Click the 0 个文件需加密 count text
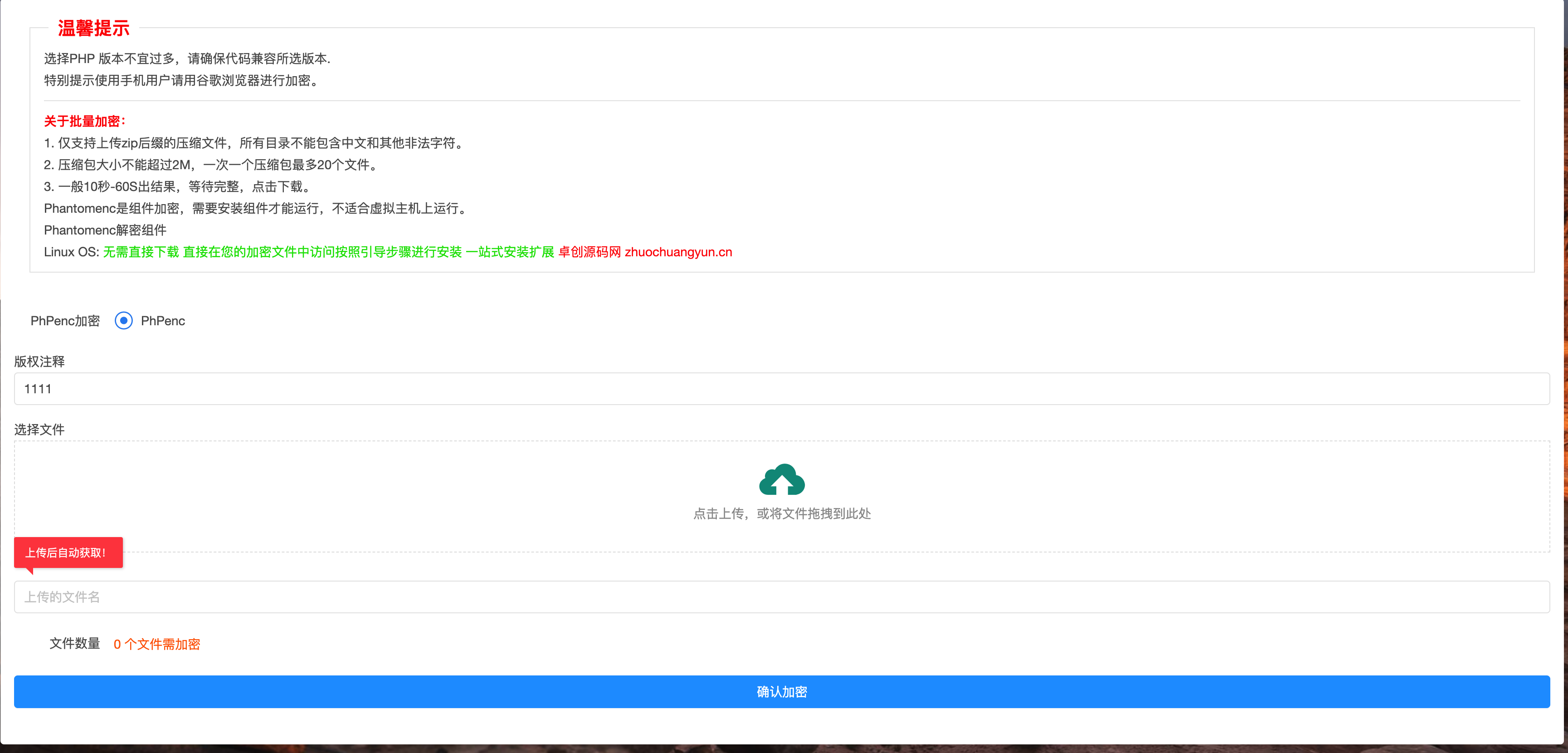 point(157,644)
